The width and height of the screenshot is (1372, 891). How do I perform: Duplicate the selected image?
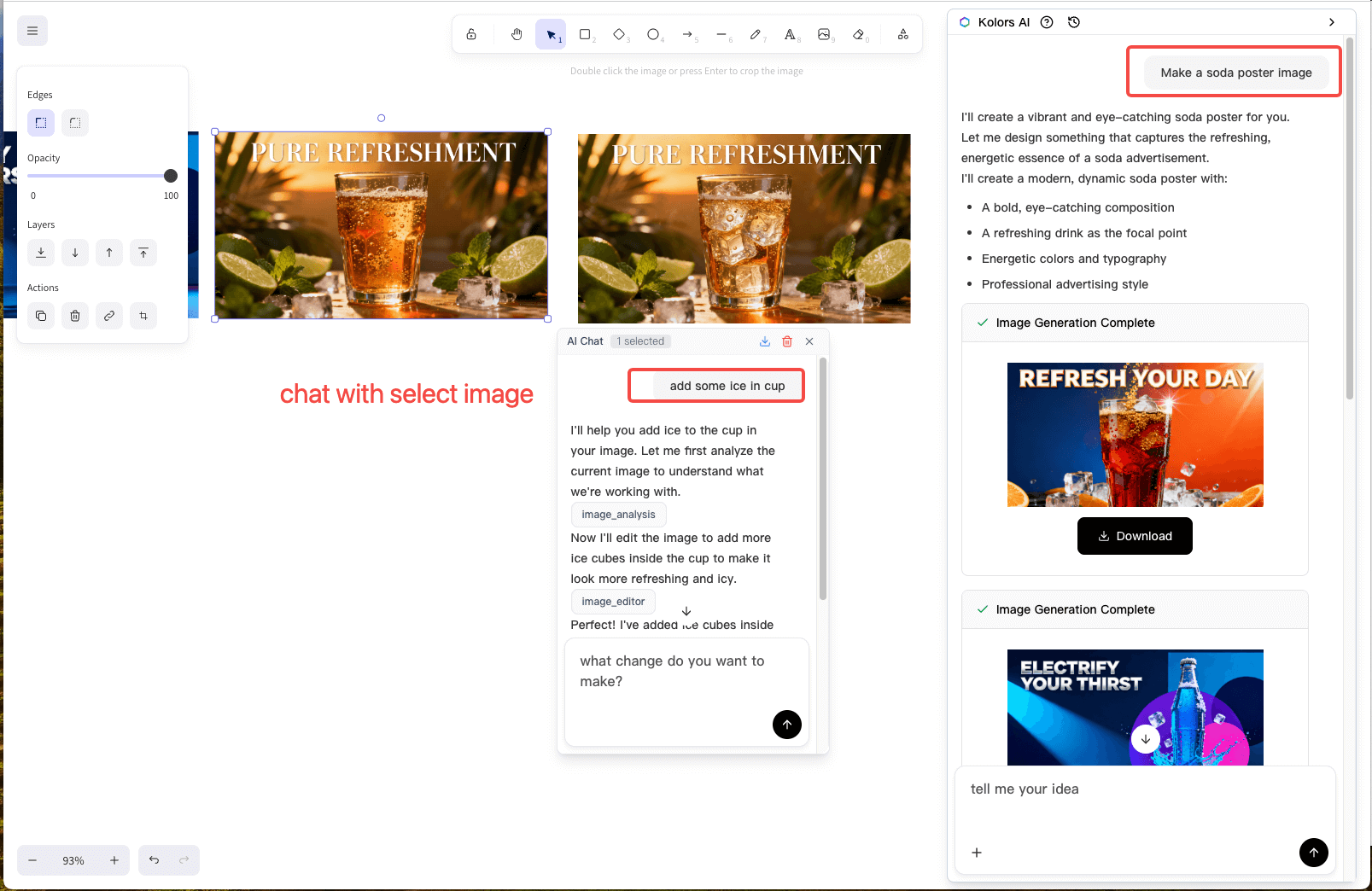click(x=41, y=316)
